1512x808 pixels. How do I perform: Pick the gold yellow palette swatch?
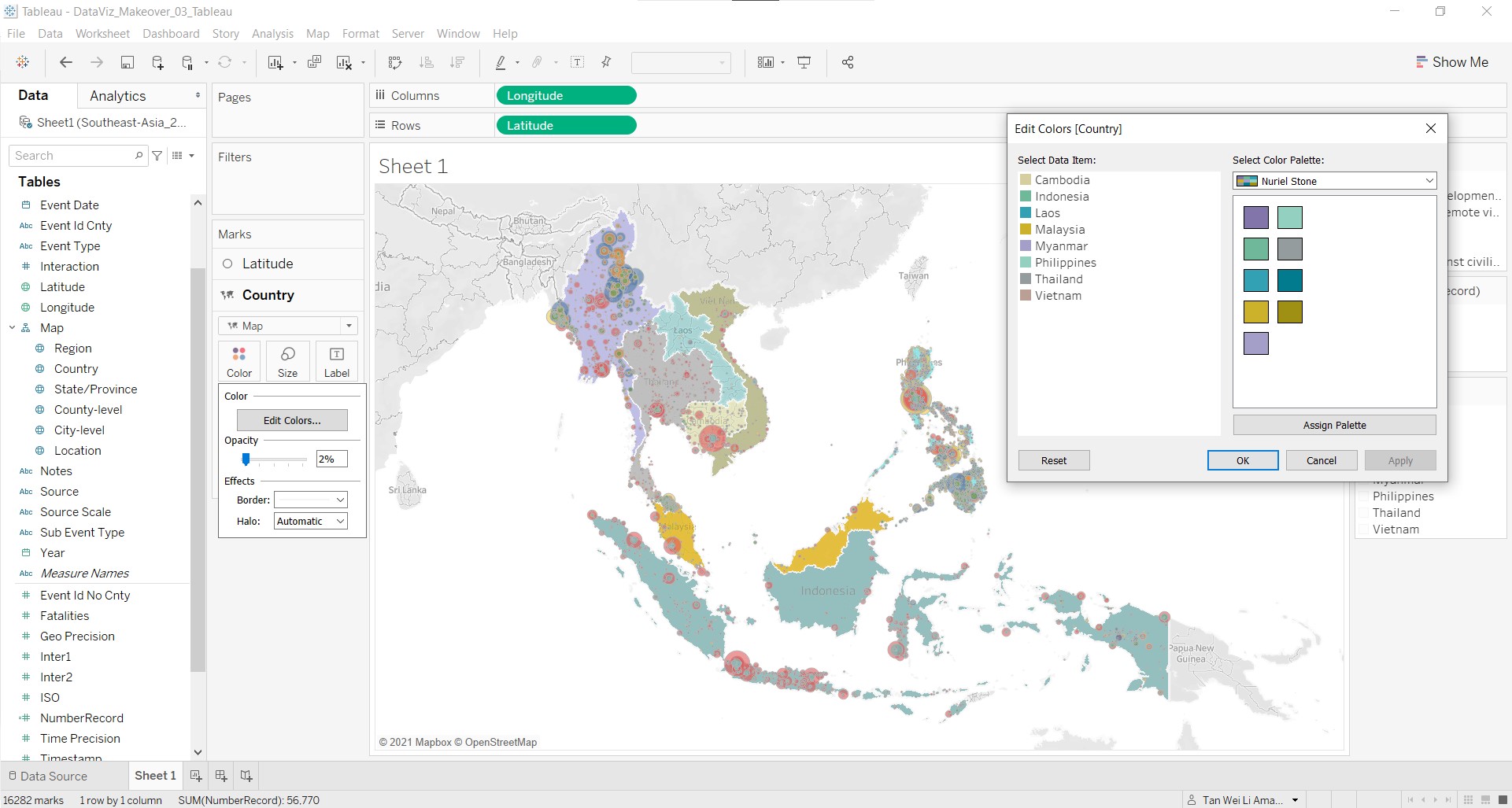(1255, 312)
